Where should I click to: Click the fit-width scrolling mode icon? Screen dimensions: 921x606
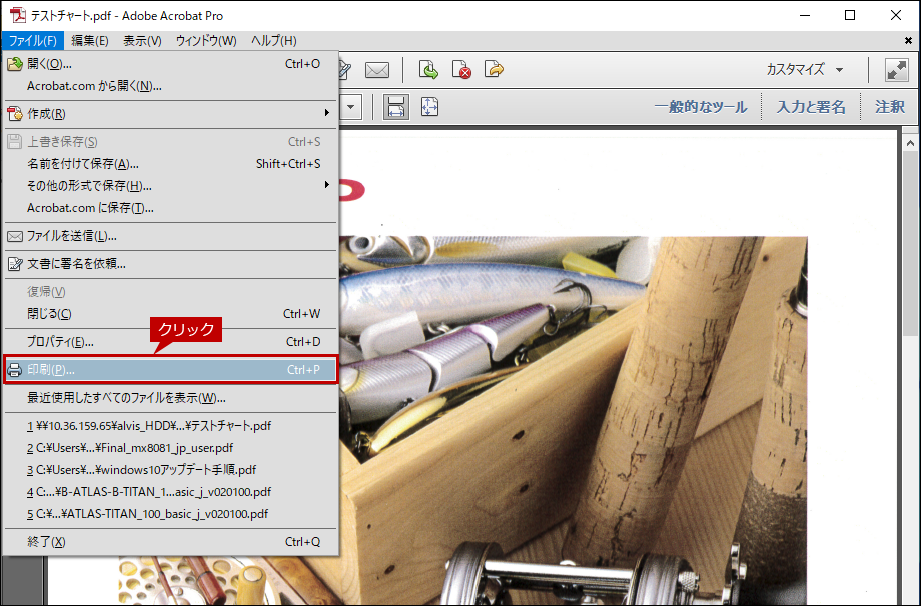click(396, 107)
